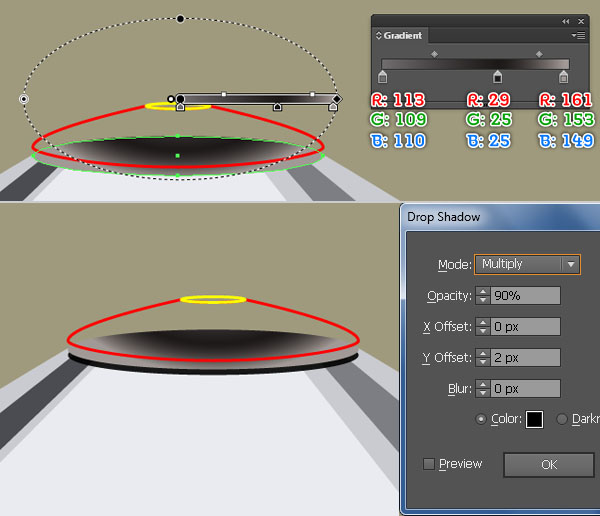Open the Gradient panel flyout menu
Viewport: 600px width, 516px height.
point(578,35)
